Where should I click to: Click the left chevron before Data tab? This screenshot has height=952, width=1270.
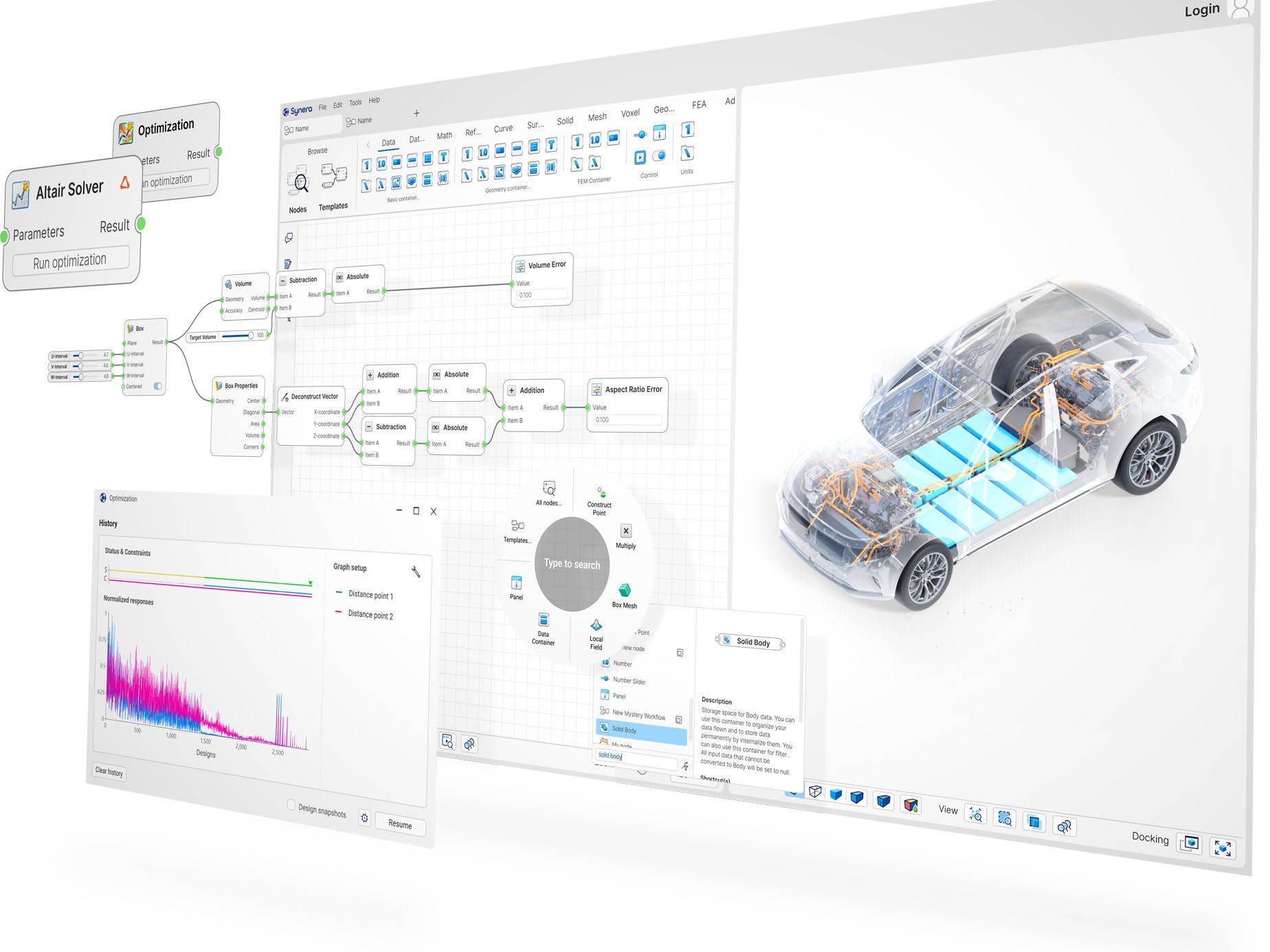coord(368,144)
